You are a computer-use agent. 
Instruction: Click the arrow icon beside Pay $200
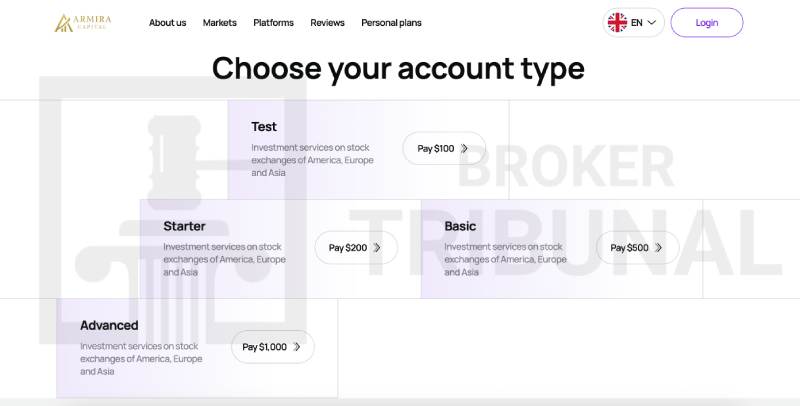click(377, 248)
